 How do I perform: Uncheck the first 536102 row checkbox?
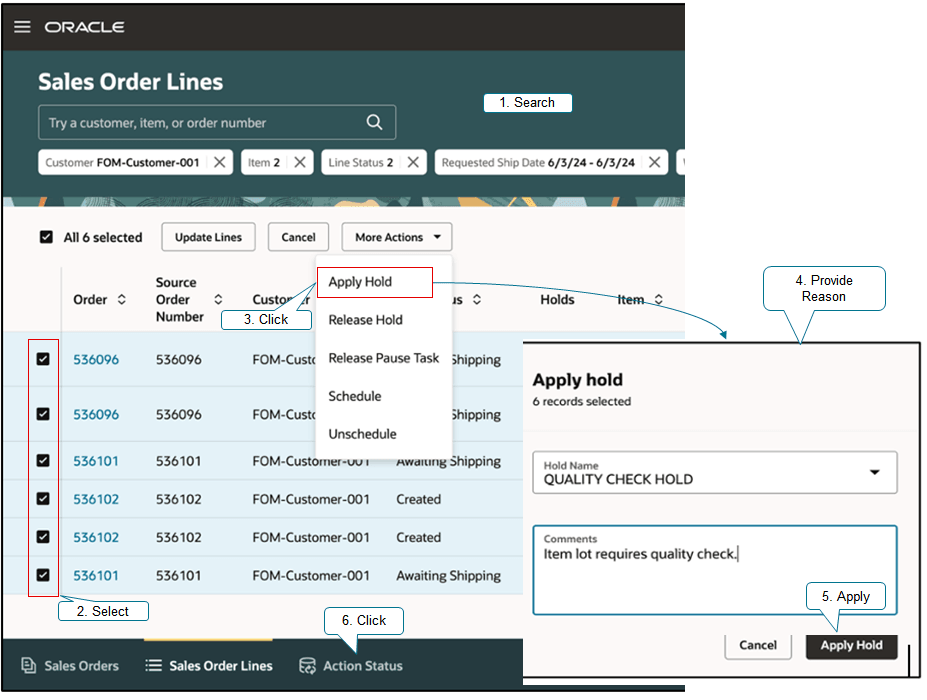pos(43,498)
